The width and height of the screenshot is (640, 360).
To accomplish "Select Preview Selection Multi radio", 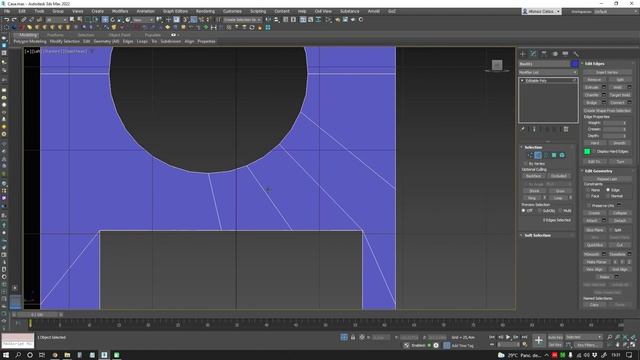I will click(x=560, y=211).
